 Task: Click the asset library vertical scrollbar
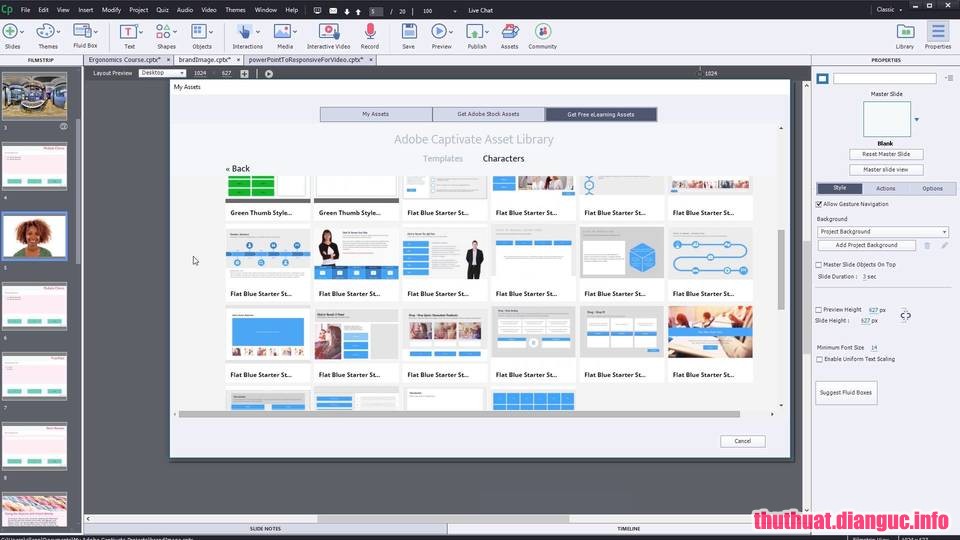click(781, 269)
